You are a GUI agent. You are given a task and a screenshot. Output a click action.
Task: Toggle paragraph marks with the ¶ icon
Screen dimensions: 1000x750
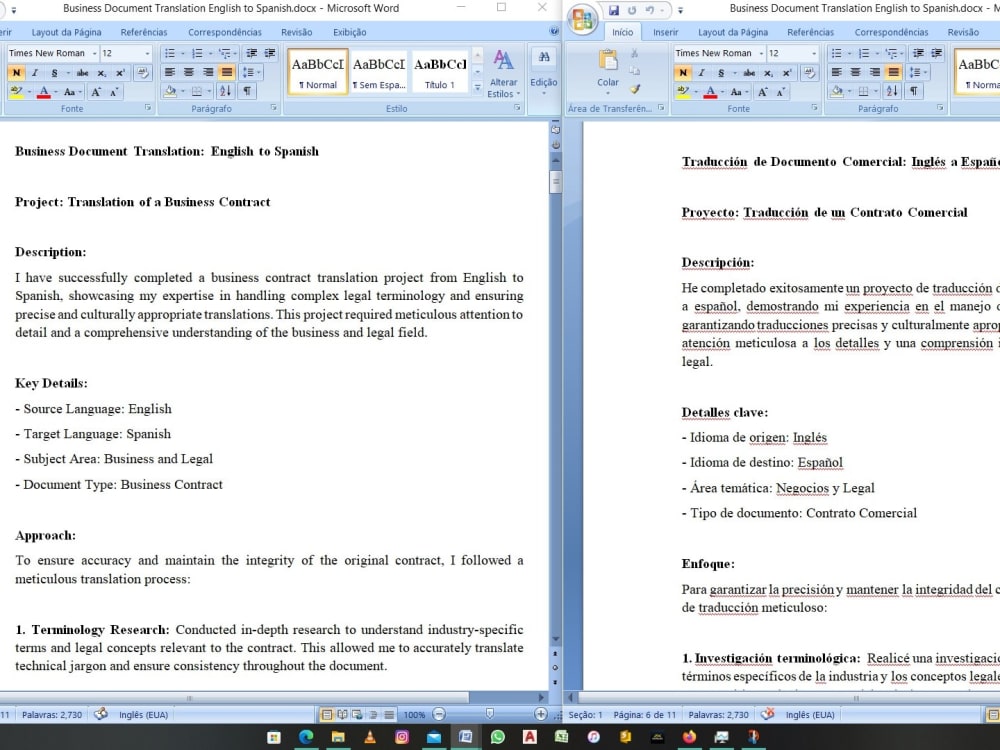[246, 91]
